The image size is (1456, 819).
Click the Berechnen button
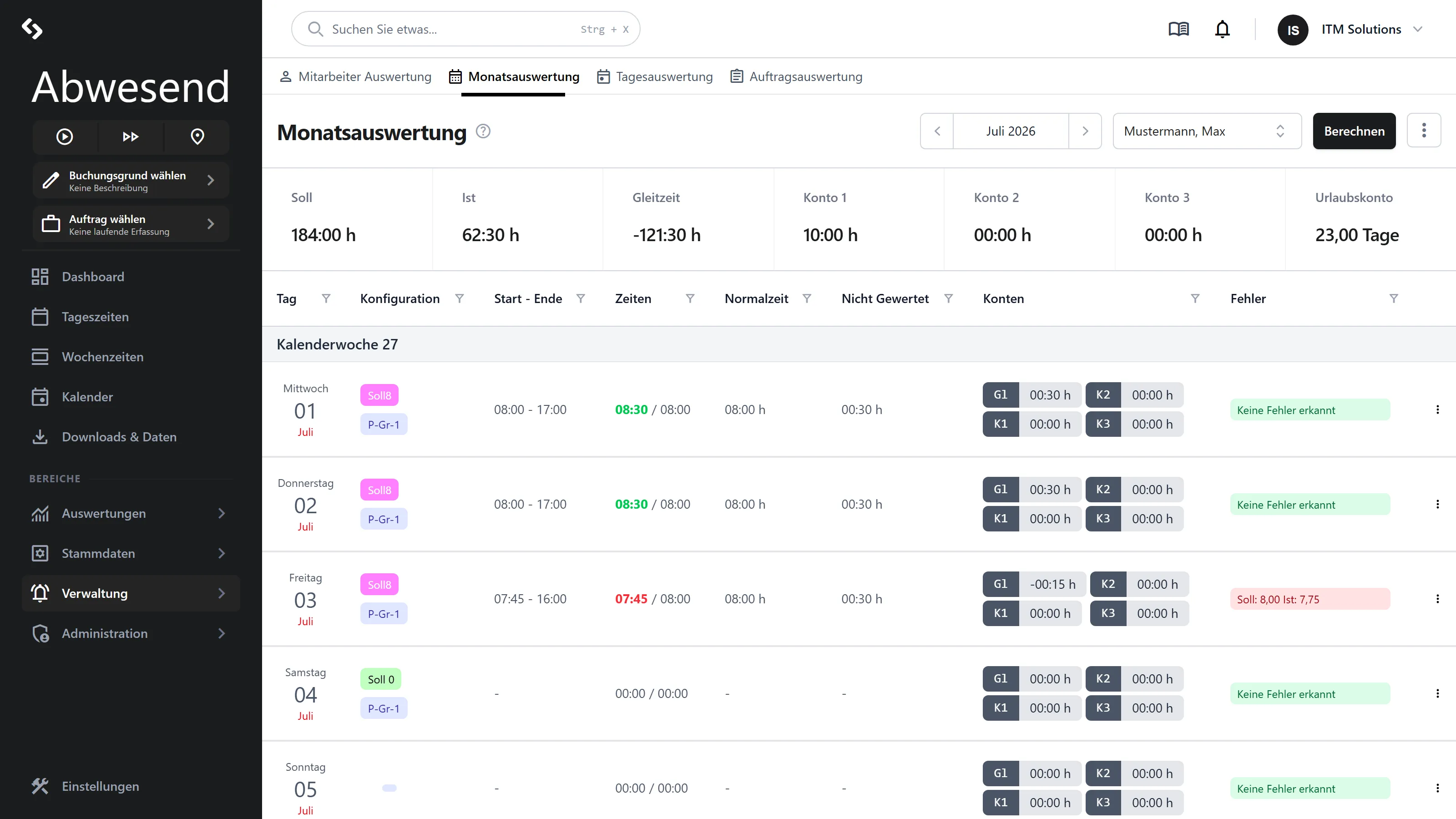point(1354,131)
